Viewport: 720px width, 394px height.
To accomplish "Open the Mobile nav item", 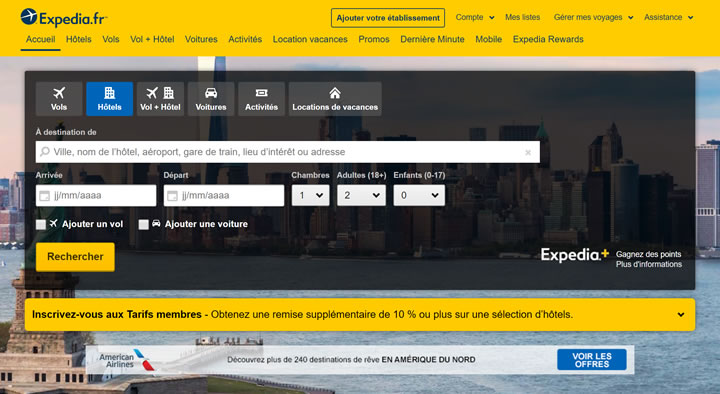I will (489, 39).
